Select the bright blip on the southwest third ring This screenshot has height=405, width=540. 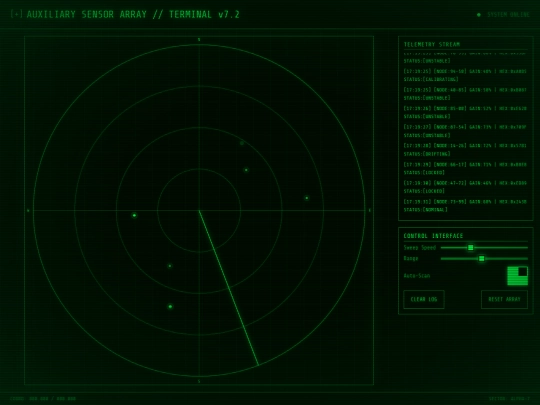(x=170, y=307)
